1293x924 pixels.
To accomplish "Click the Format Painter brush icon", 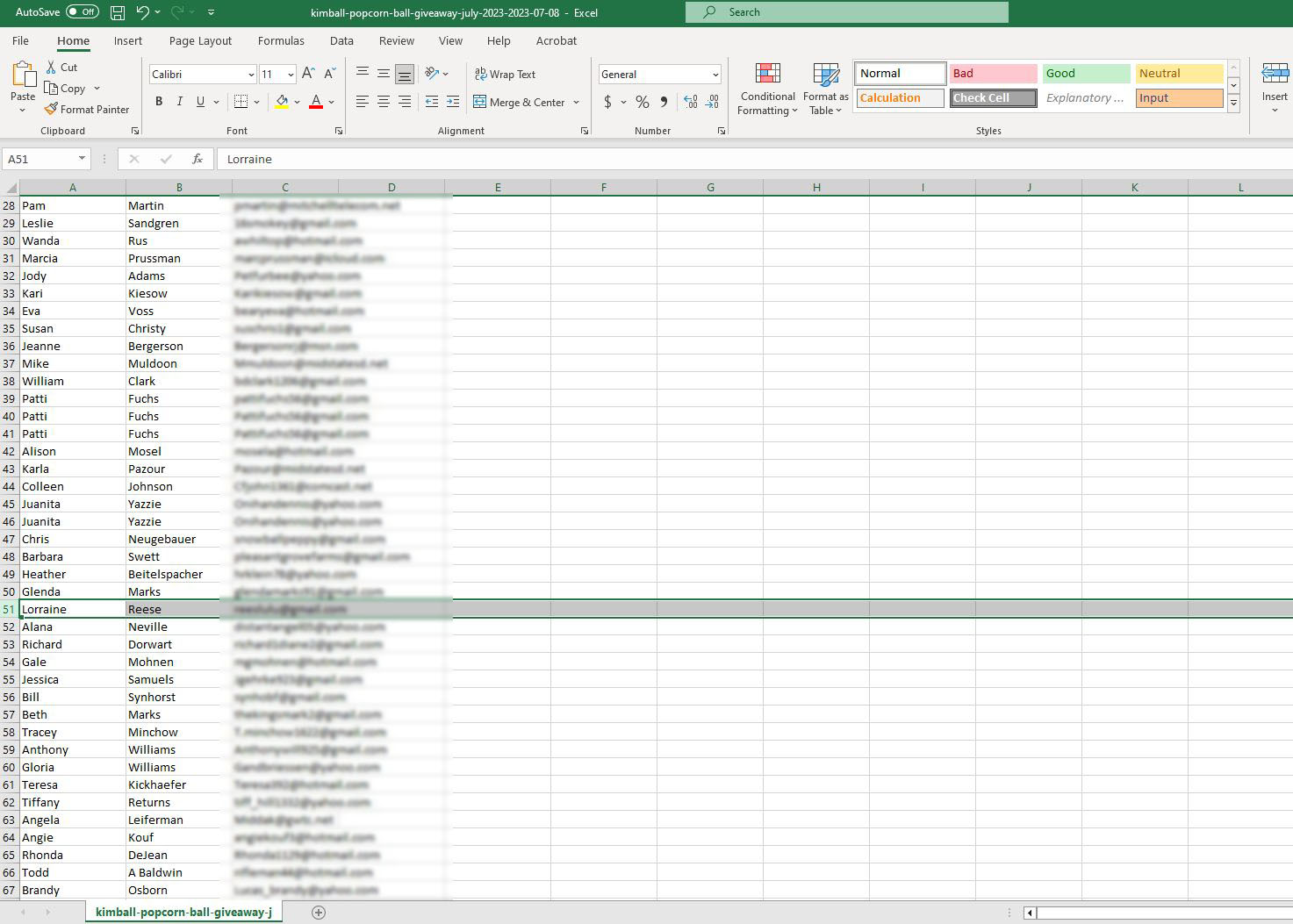I will [52, 110].
